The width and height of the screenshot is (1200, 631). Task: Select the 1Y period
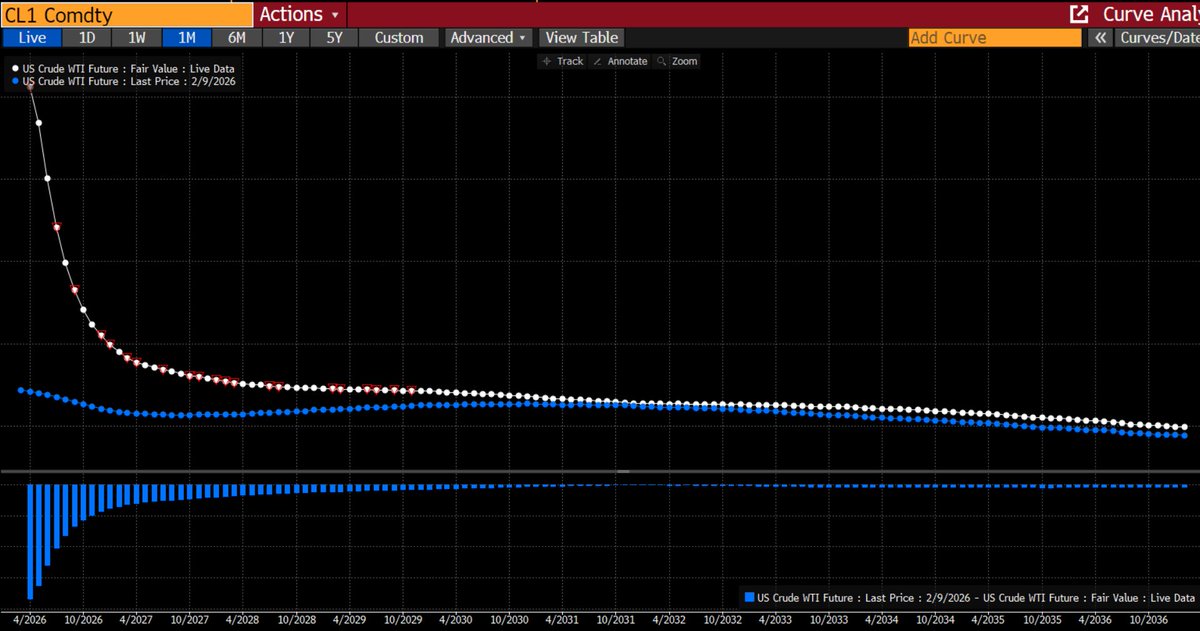(x=286, y=37)
